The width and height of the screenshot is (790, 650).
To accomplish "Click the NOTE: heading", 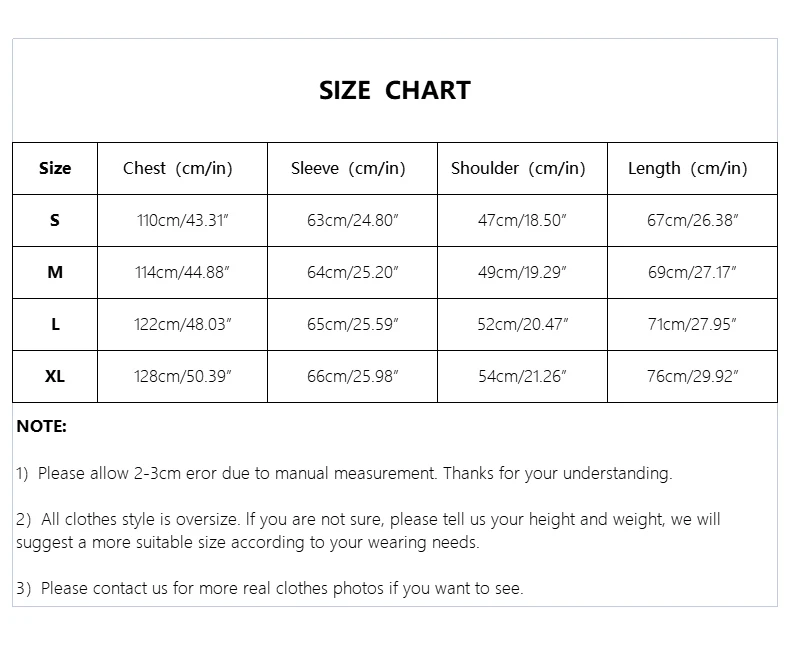I will tap(41, 426).
